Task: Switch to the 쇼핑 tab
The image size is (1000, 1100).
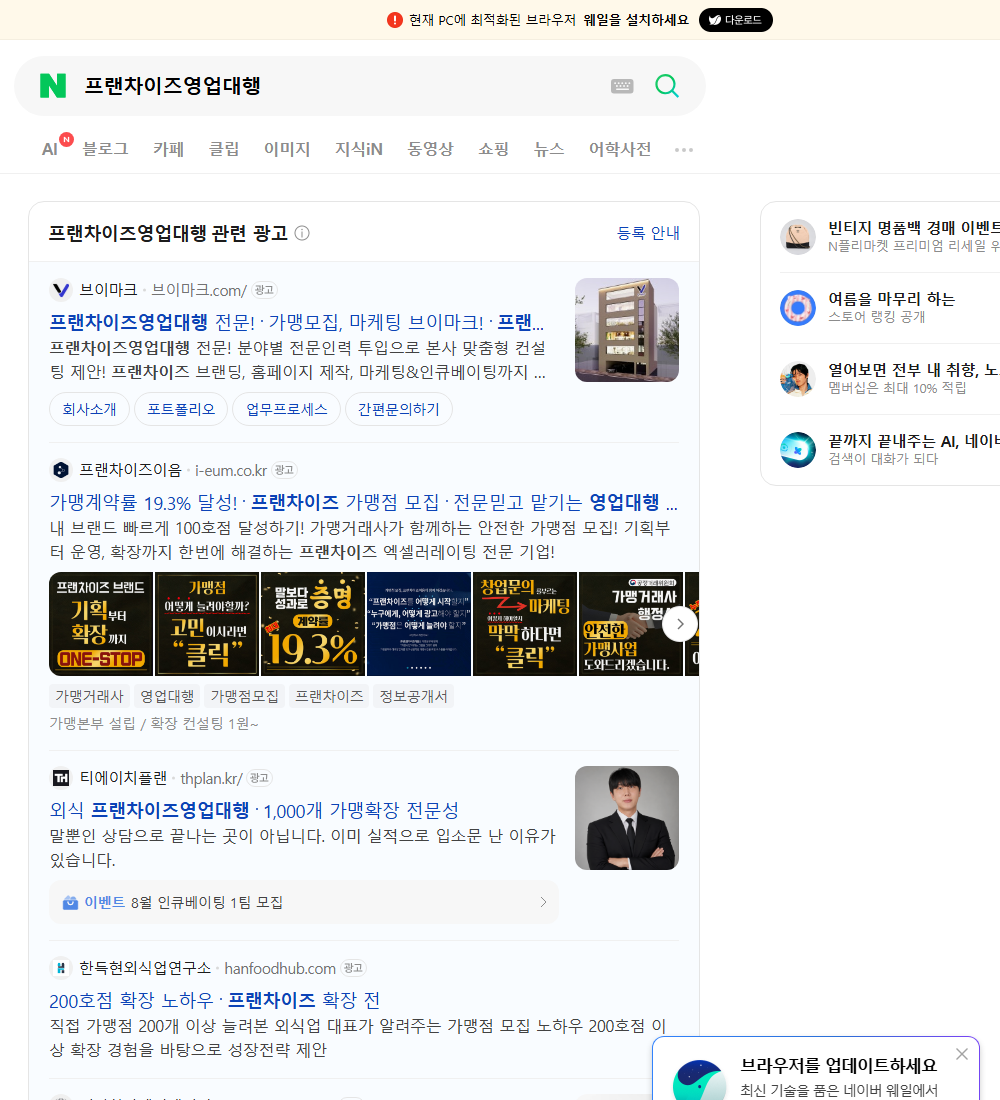Action: (x=493, y=149)
